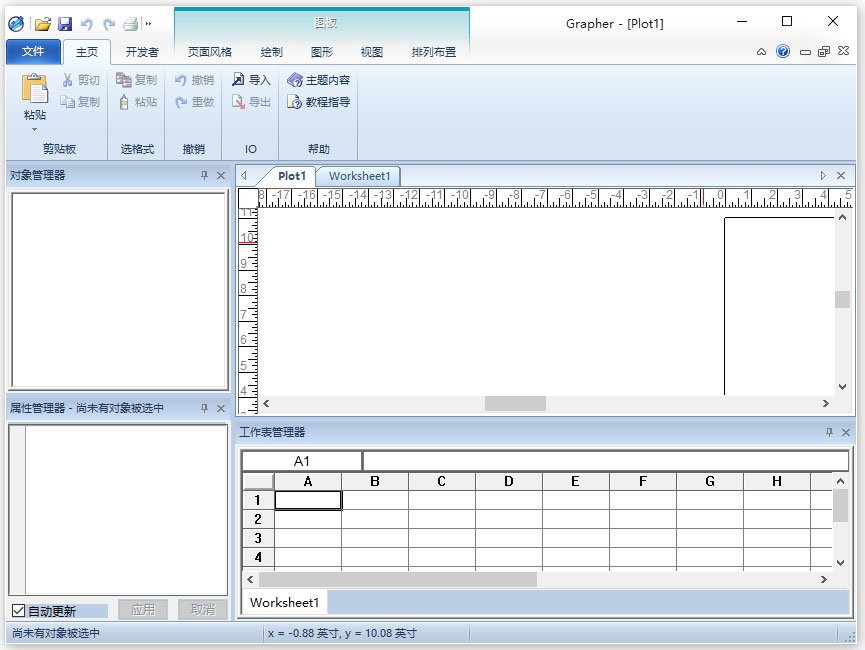The image size is (865, 650).
Task: Click the worksheet scroll down arrow
Action: (x=840, y=562)
